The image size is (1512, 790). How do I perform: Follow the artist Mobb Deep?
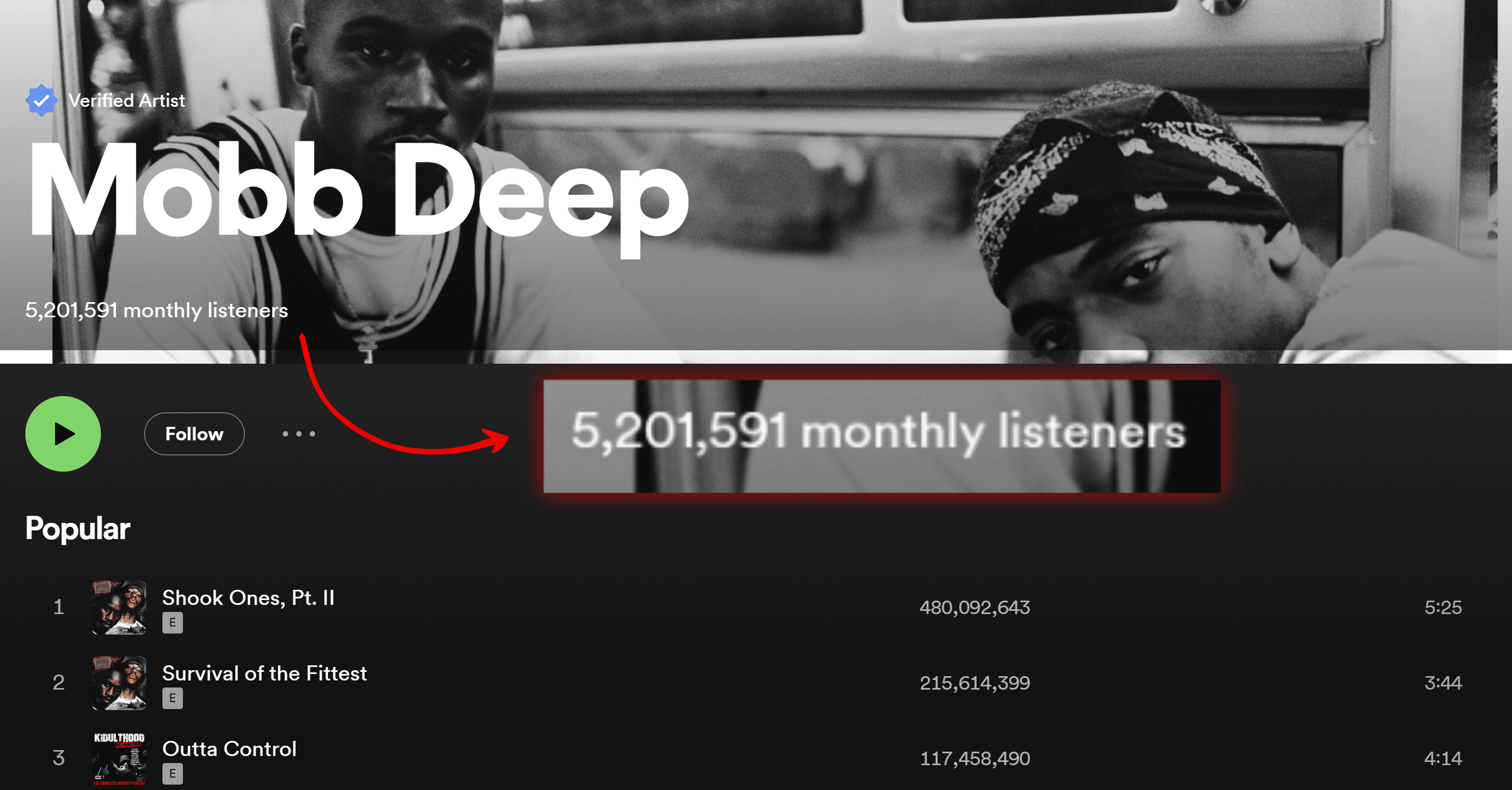pyautogui.click(x=194, y=434)
